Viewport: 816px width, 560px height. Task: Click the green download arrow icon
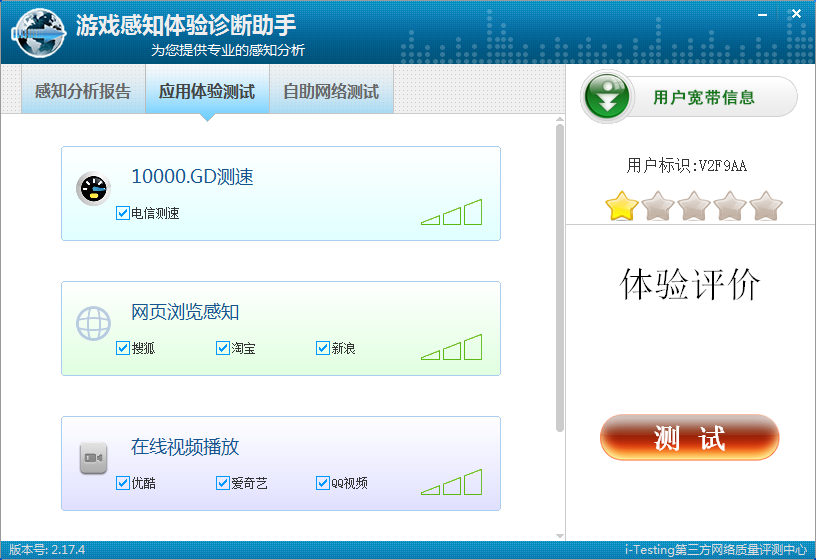tap(607, 97)
